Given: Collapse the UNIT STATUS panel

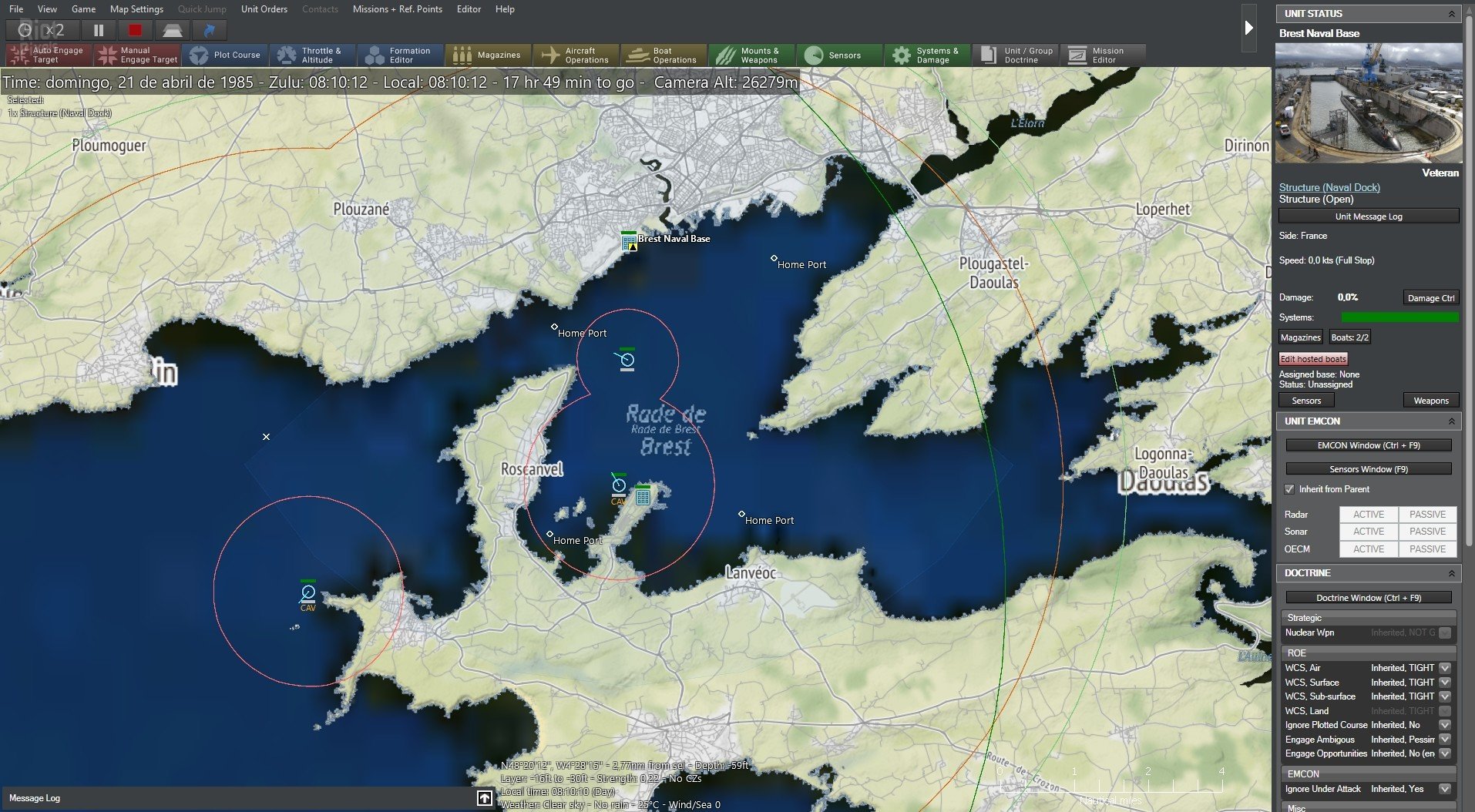Looking at the screenshot, I should tap(1453, 13).
